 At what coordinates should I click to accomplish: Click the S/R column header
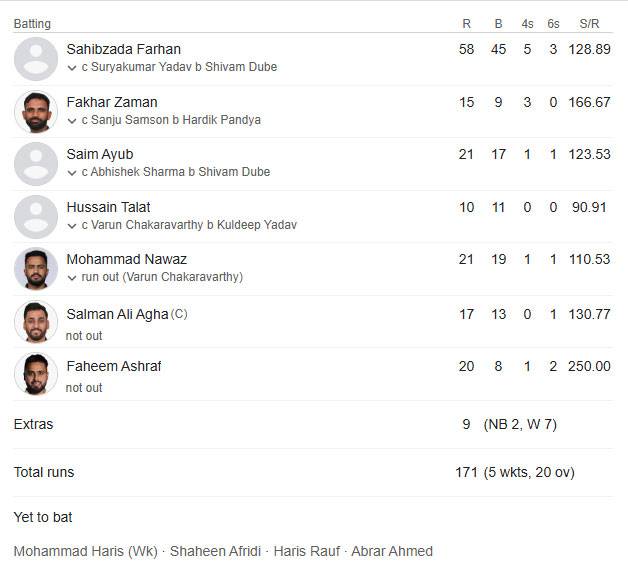pyautogui.click(x=589, y=24)
